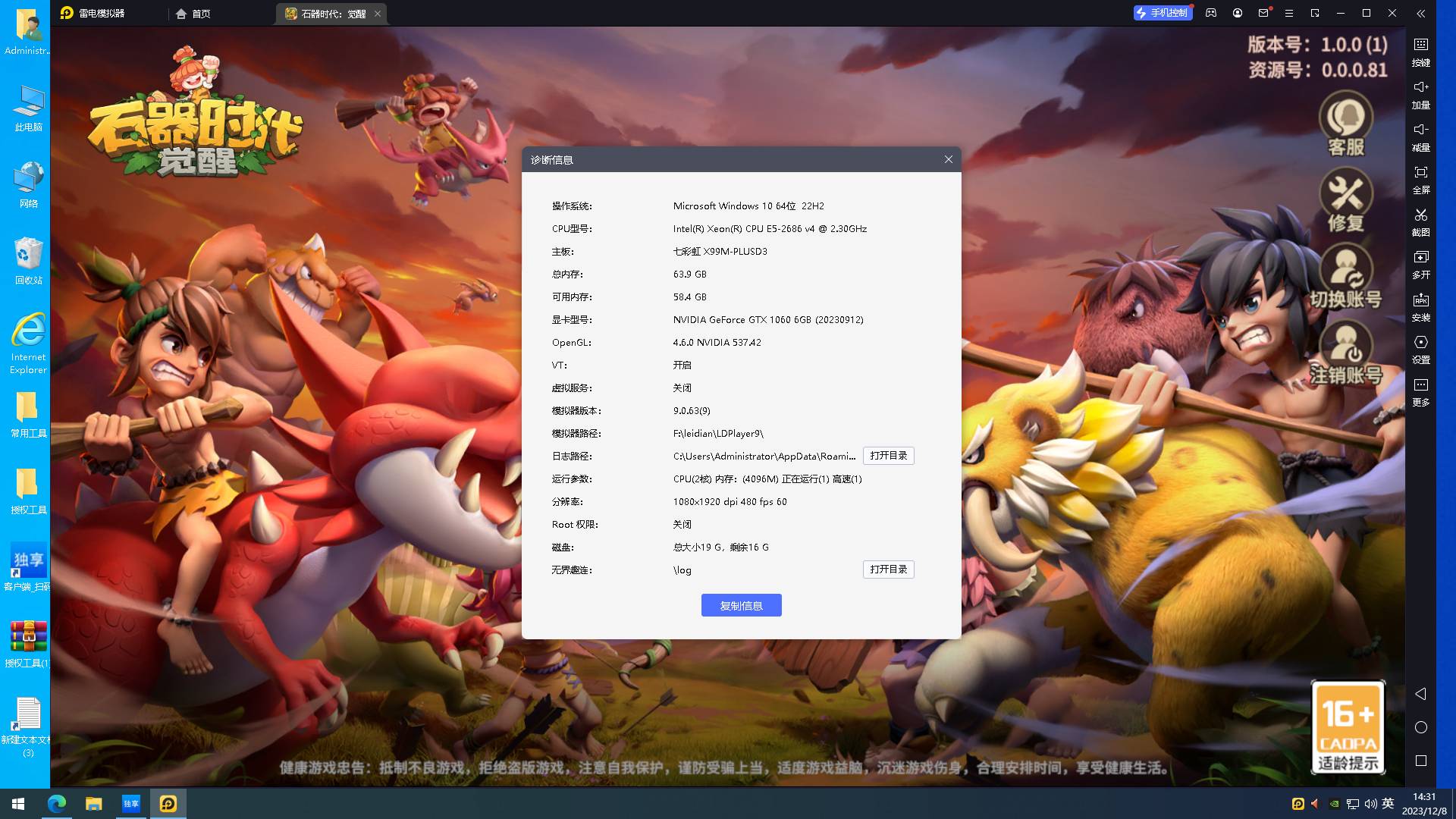Collapse the right sidebar with double chevron

(1420, 13)
